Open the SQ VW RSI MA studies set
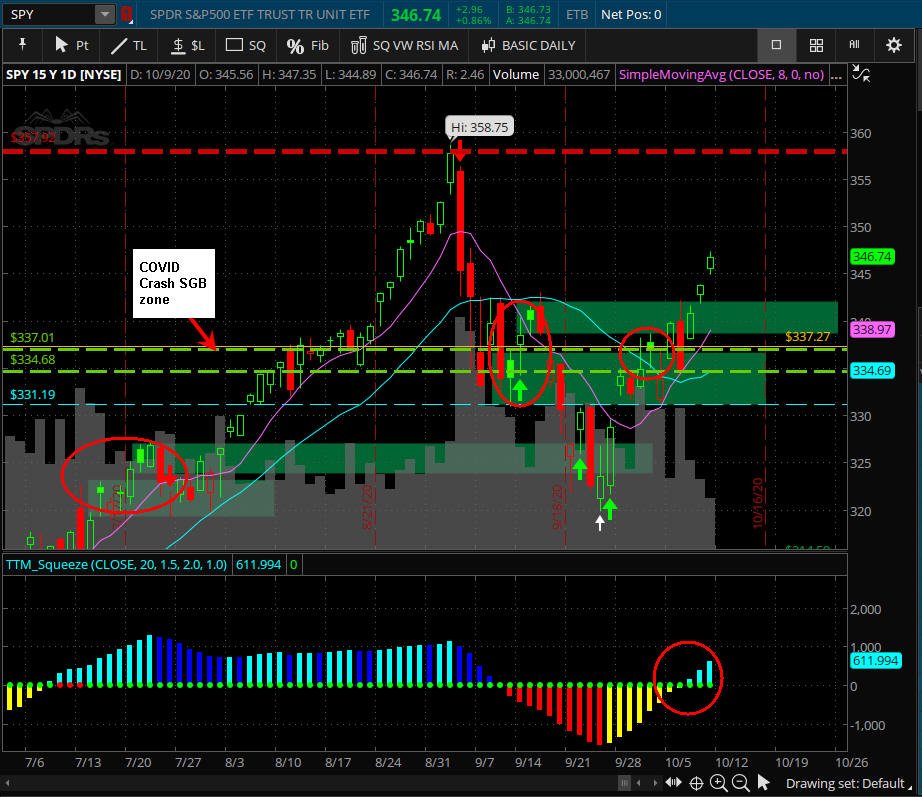The image size is (922, 797). (x=404, y=45)
